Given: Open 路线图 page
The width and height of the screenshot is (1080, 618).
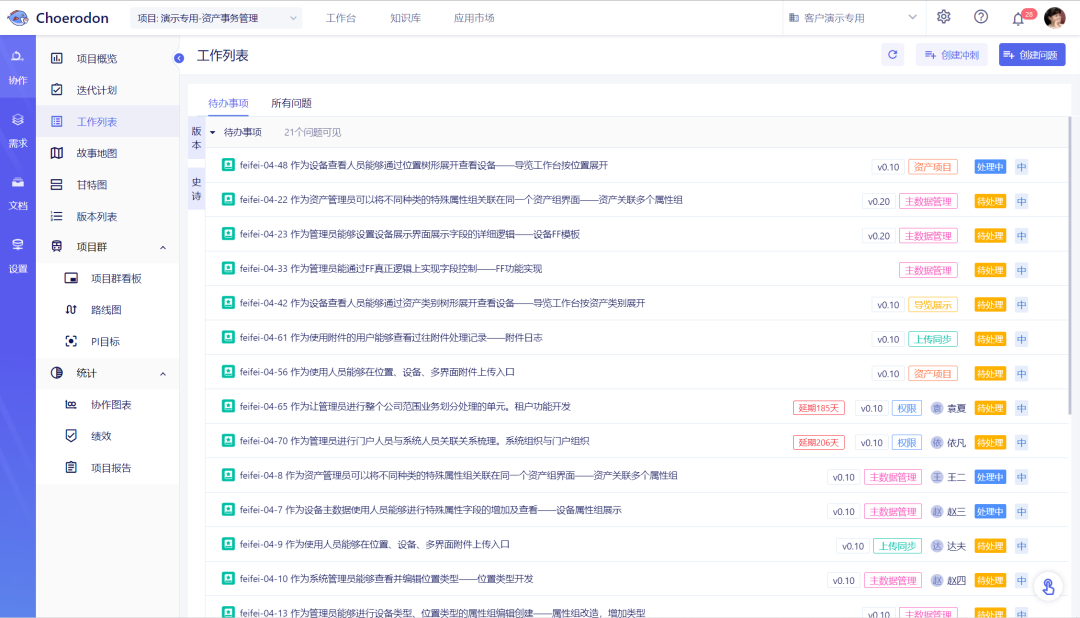Looking at the screenshot, I should 107,310.
